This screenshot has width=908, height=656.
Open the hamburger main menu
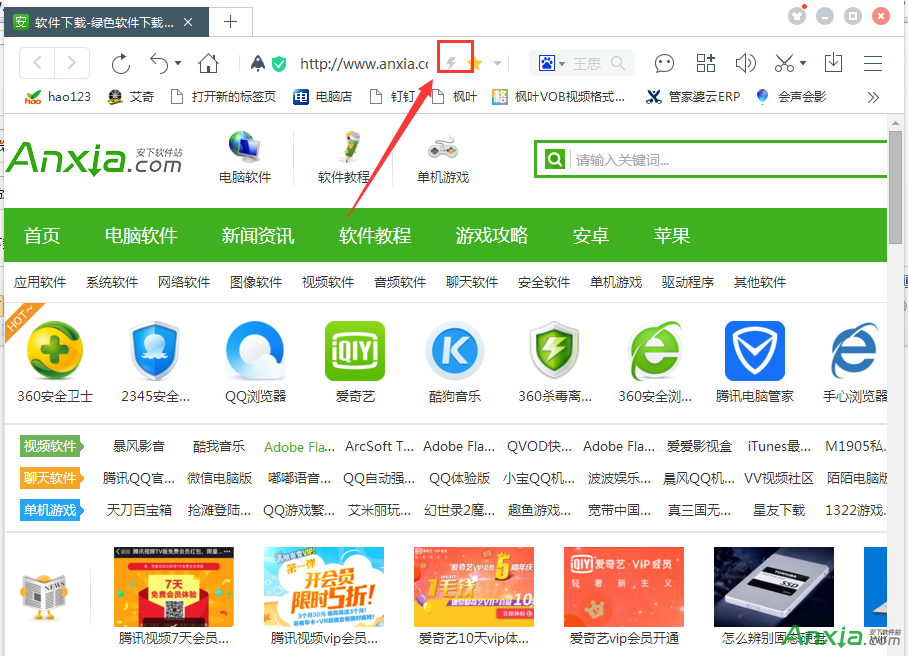pyautogui.click(x=873, y=63)
